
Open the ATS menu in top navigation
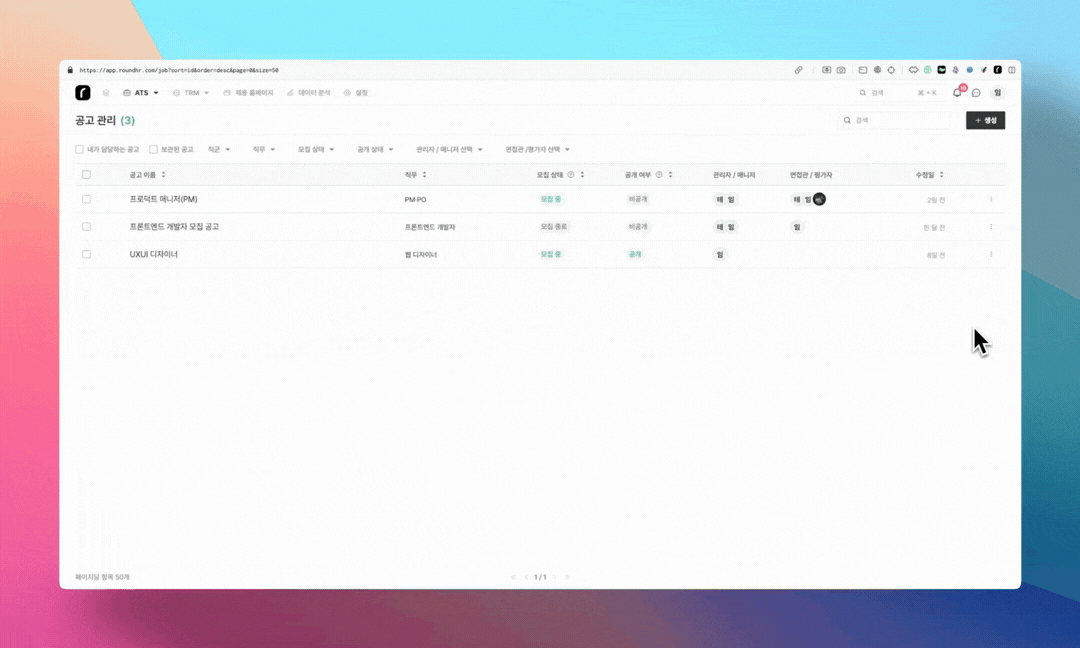point(141,93)
